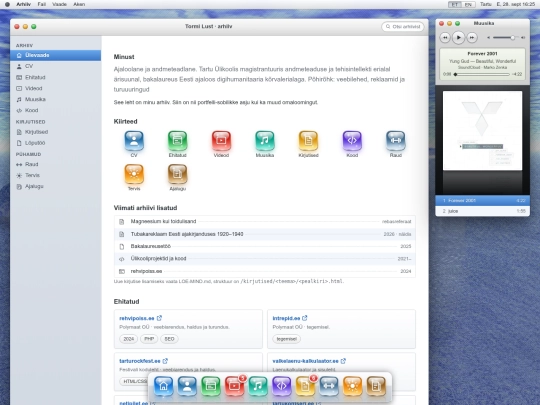Select Ülevaade in the sidebar

click(x=55, y=55)
